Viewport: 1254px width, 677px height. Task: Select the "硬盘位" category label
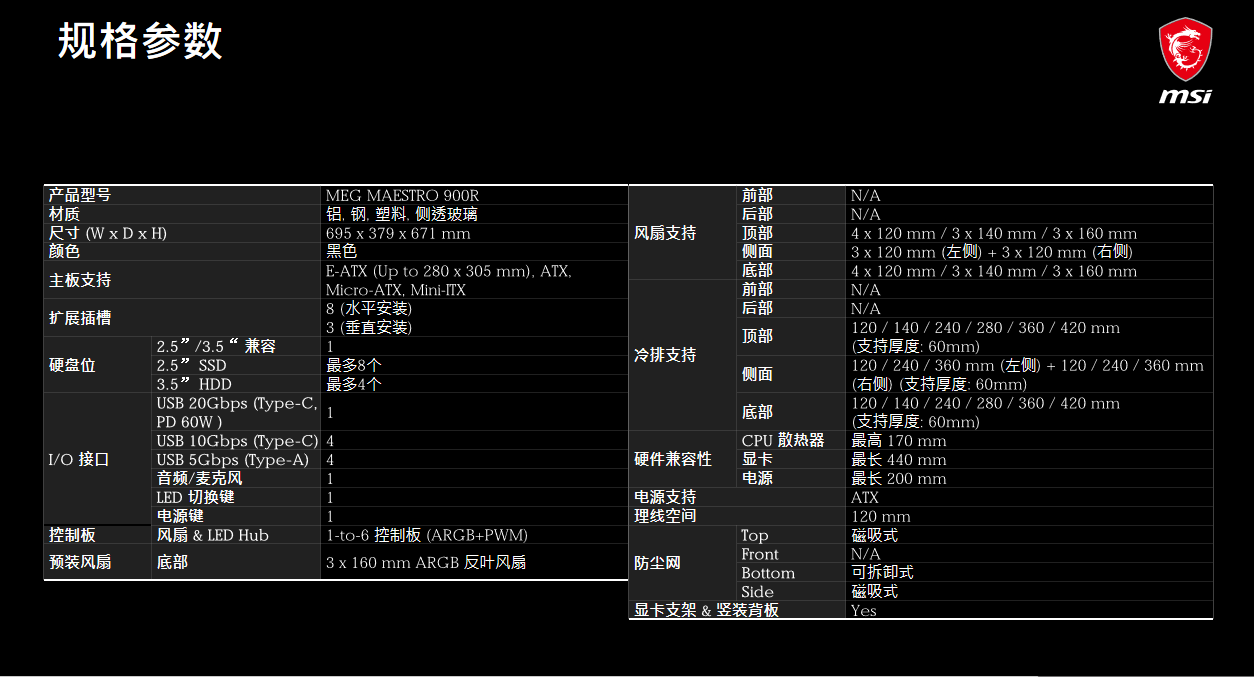pos(72,365)
